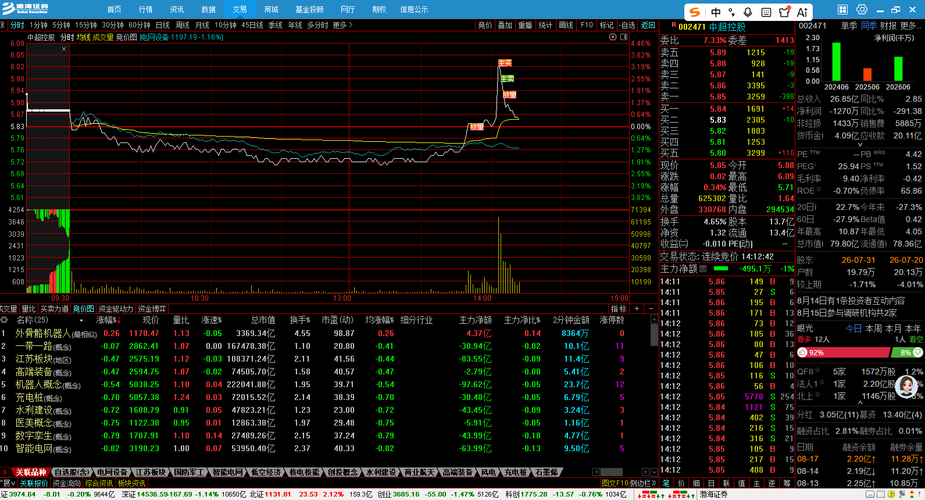Image resolution: width=925 pixels, height=500 pixels.
Task: Click the 叠加 overlay button
Action: pos(505,25)
